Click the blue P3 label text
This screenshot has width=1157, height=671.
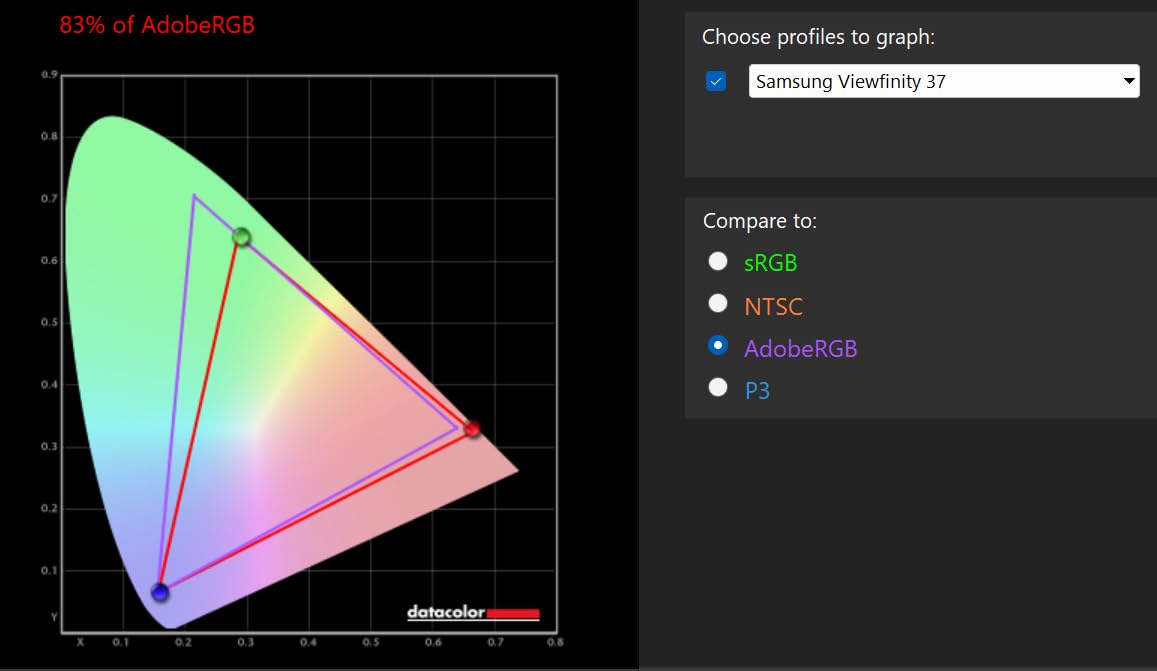click(x=757, y=390)
